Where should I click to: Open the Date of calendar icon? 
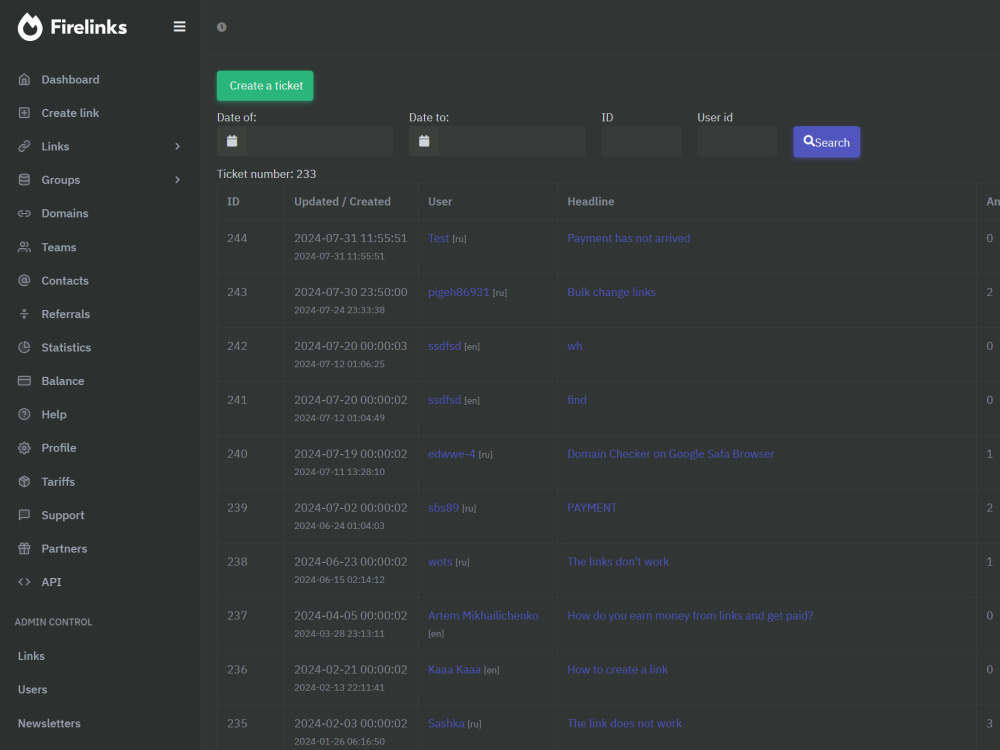[x=232, y=141]
